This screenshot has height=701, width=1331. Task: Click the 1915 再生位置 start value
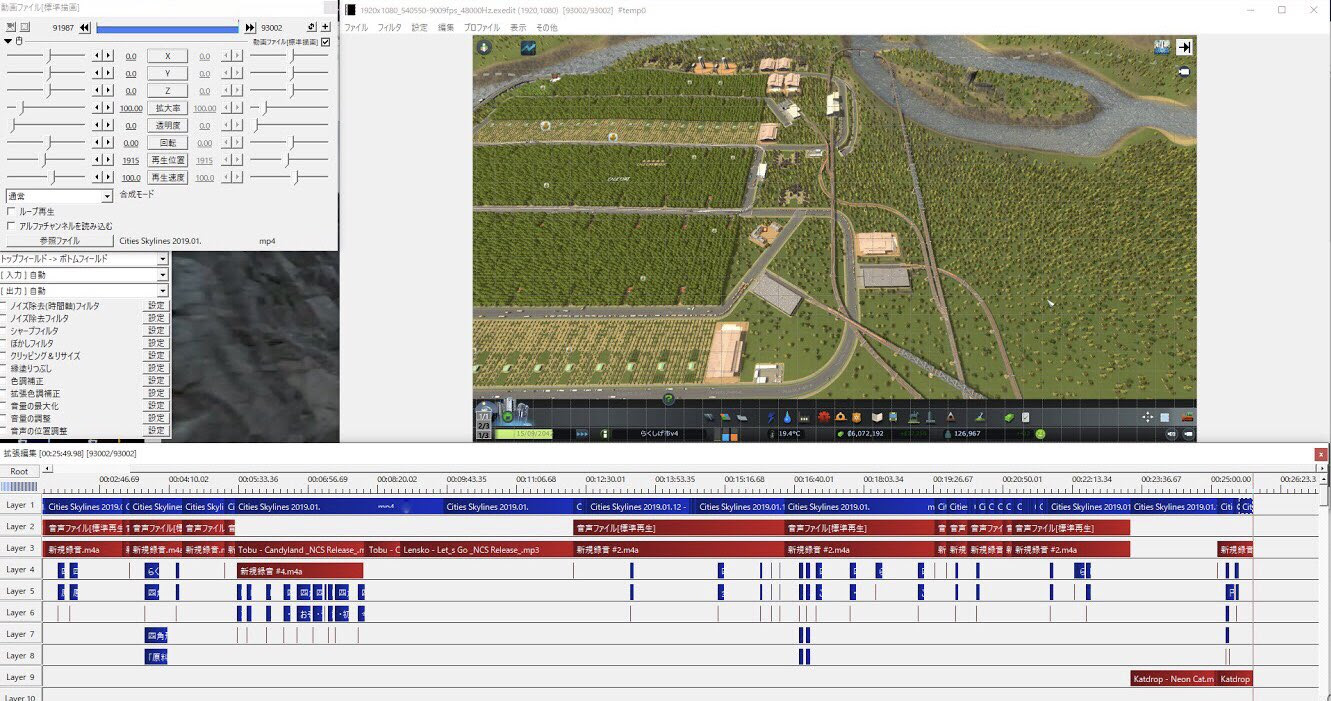click(131, 160)
